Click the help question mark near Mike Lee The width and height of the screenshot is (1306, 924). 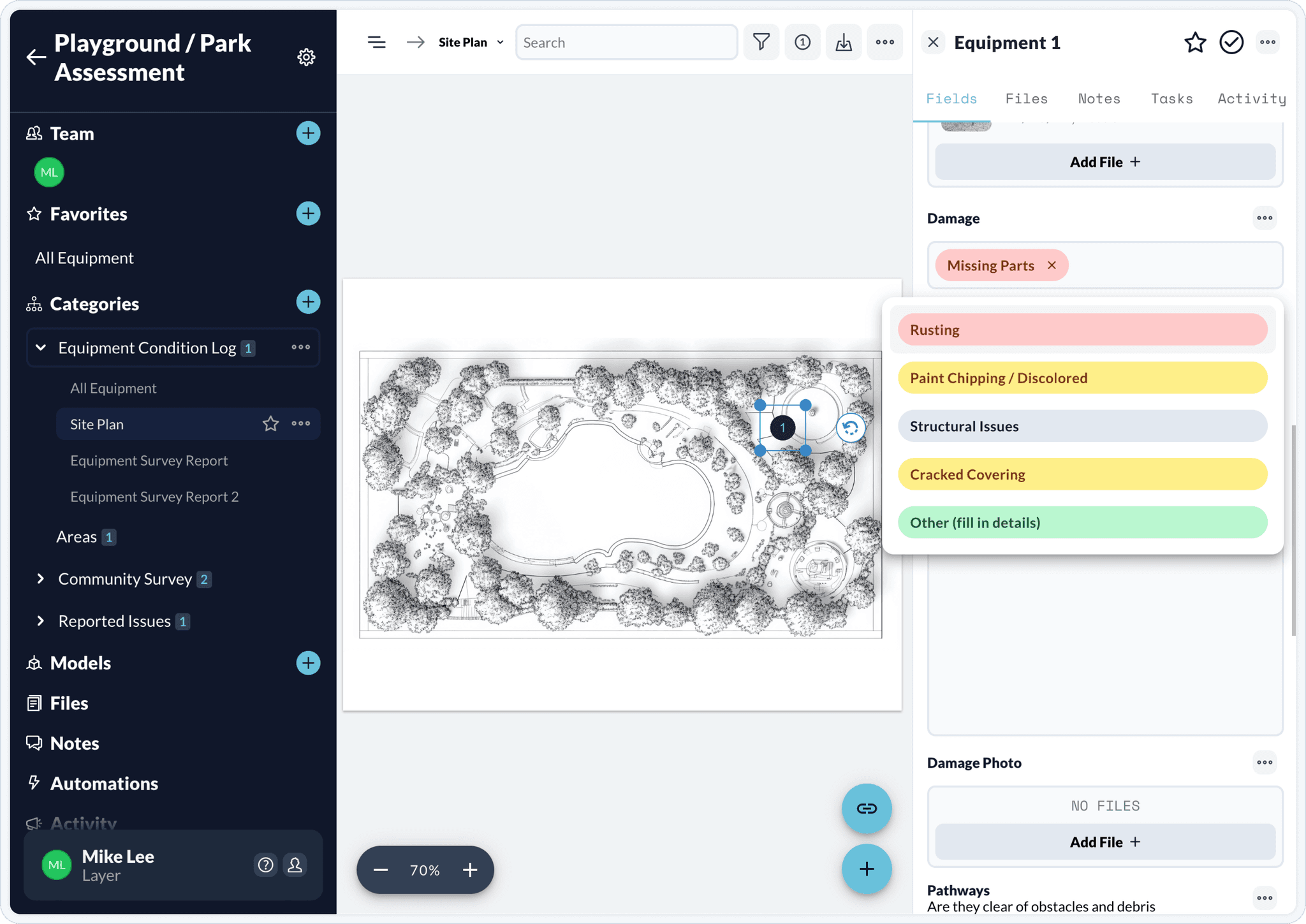coord(266,865)
